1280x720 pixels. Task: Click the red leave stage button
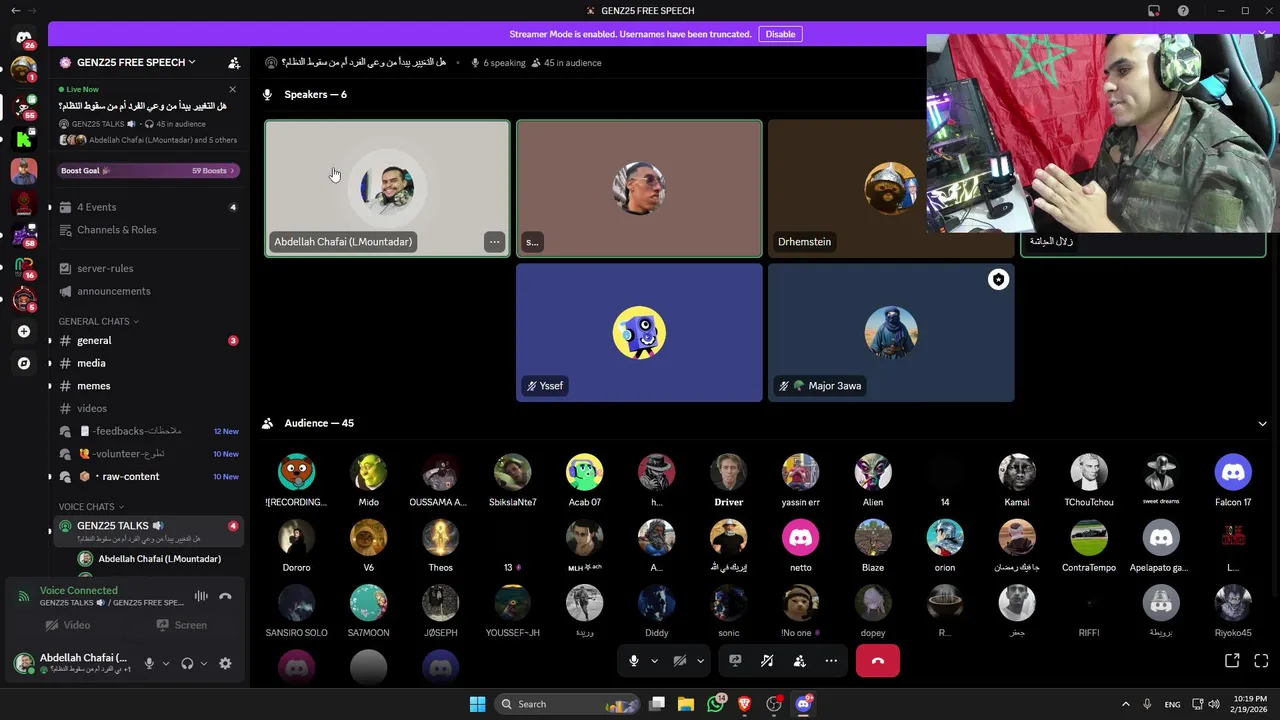point(877,661)
